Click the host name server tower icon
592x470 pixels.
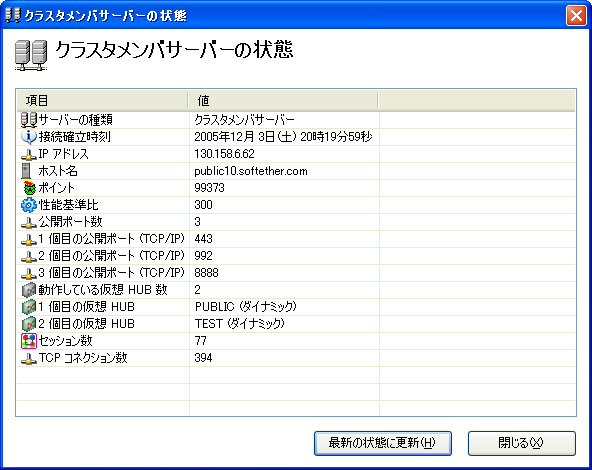coord(26,171)
